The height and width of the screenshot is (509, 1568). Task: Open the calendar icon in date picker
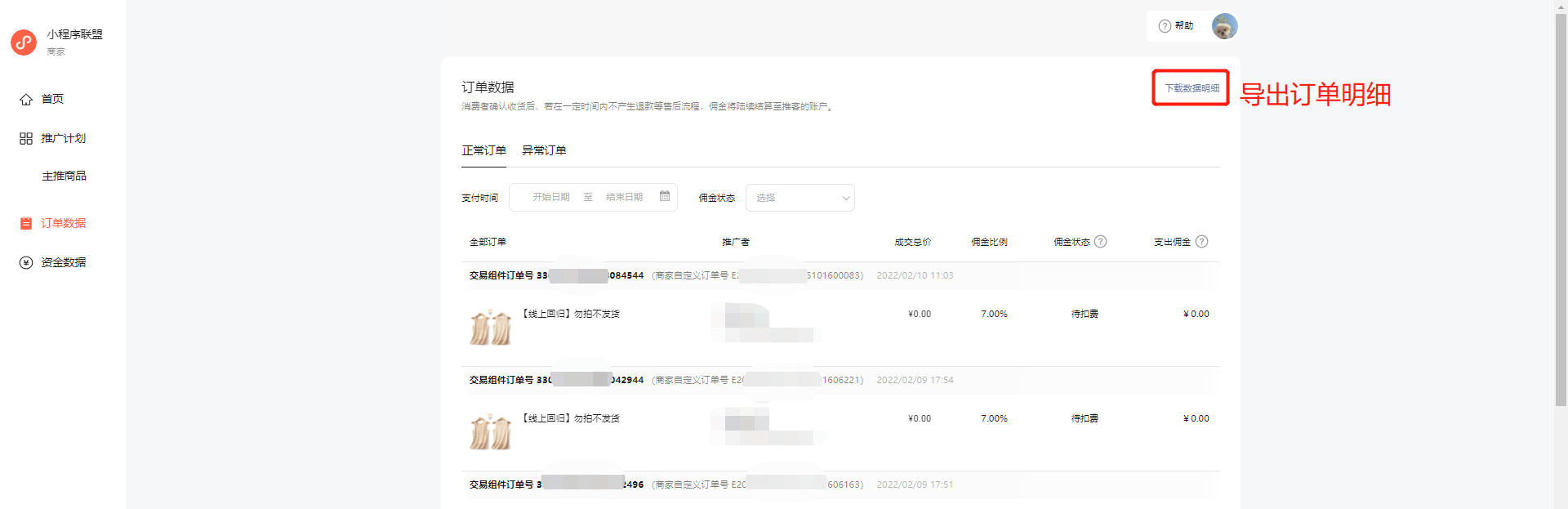[x=665, y=196]
